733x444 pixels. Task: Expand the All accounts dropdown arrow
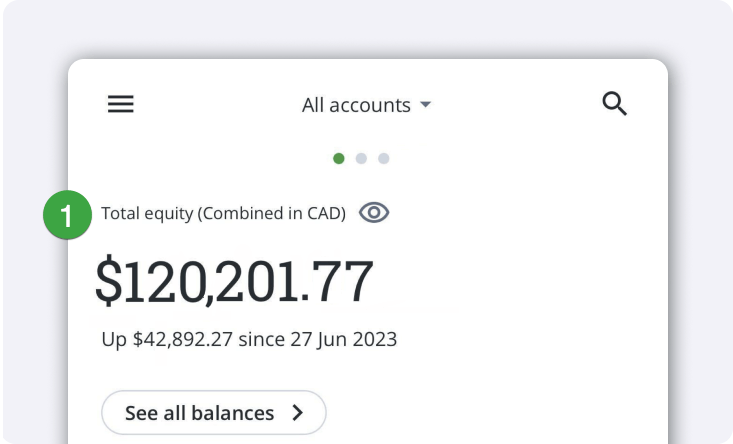click(425, 105)
